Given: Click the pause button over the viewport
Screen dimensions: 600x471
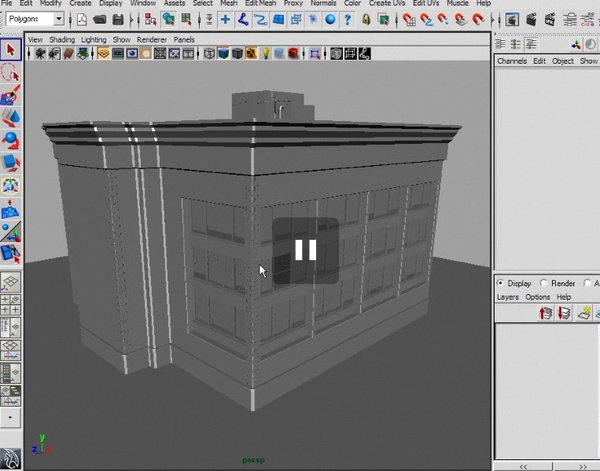Looking at the screenshot, I should (x=306, y=250).
